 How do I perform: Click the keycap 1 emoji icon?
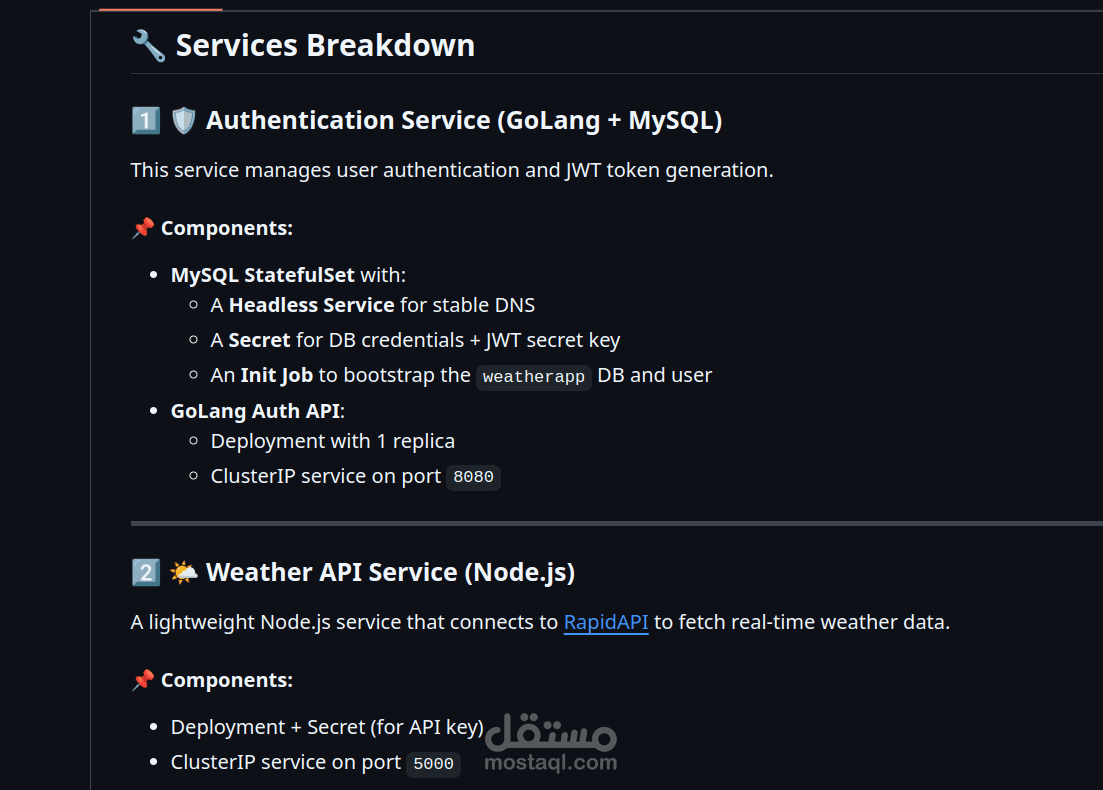coord(145,121)
